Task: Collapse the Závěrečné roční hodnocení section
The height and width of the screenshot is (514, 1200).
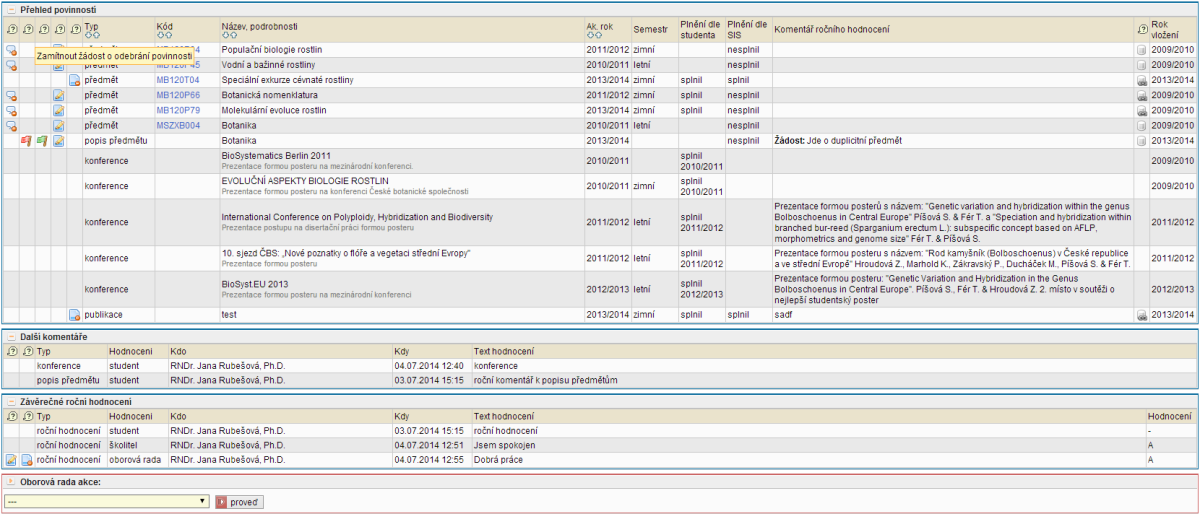Action: point(11,401)
